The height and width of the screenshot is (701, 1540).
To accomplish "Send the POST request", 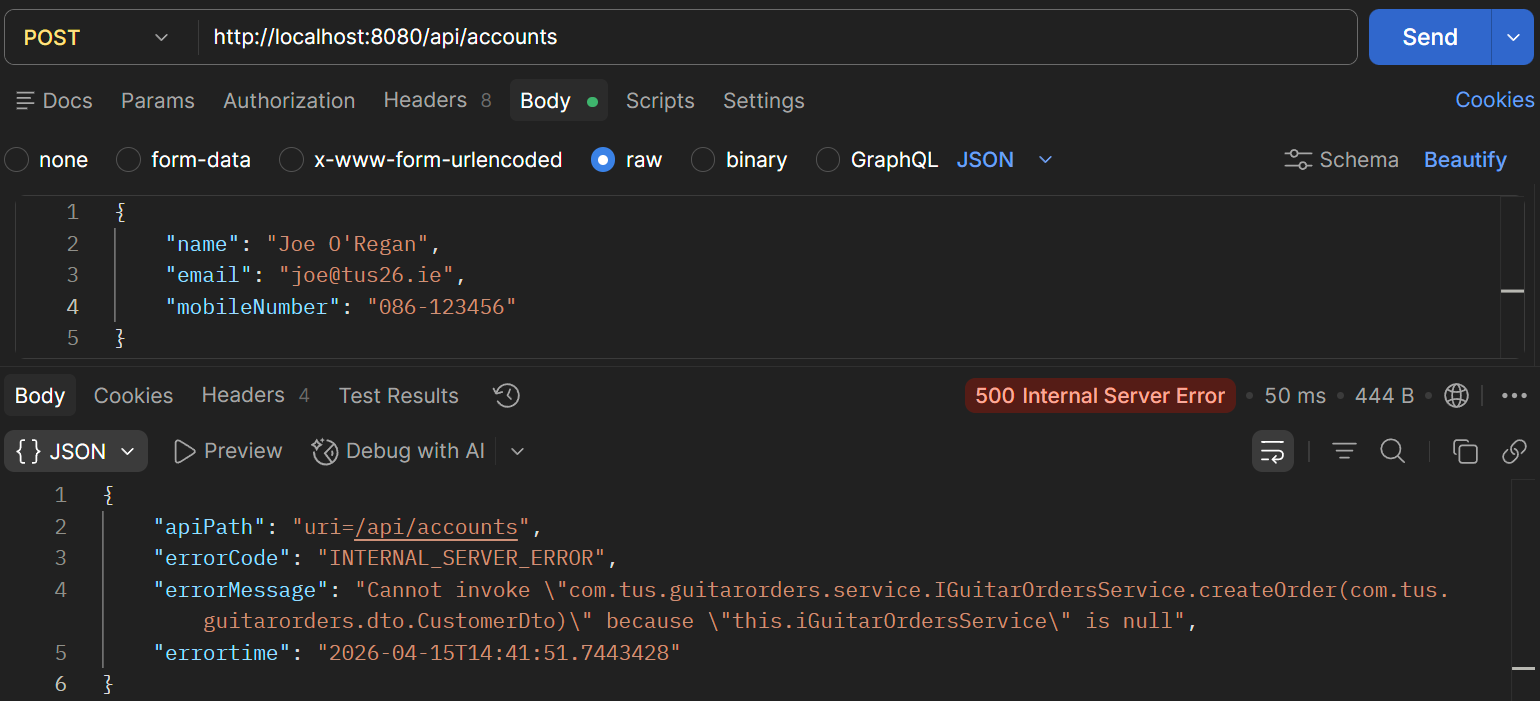I will (x=1430, y=37).
